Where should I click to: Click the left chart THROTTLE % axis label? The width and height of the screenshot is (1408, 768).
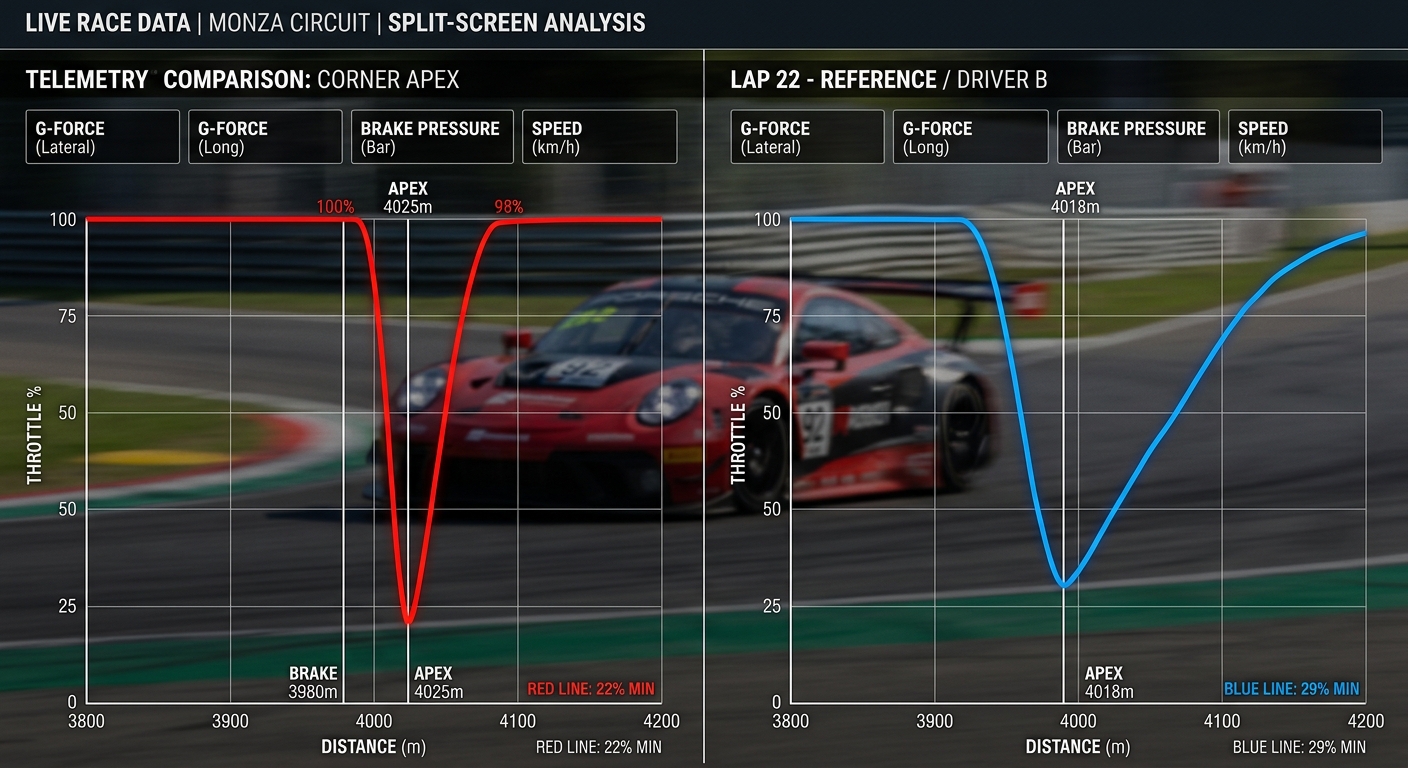point(35,437)
